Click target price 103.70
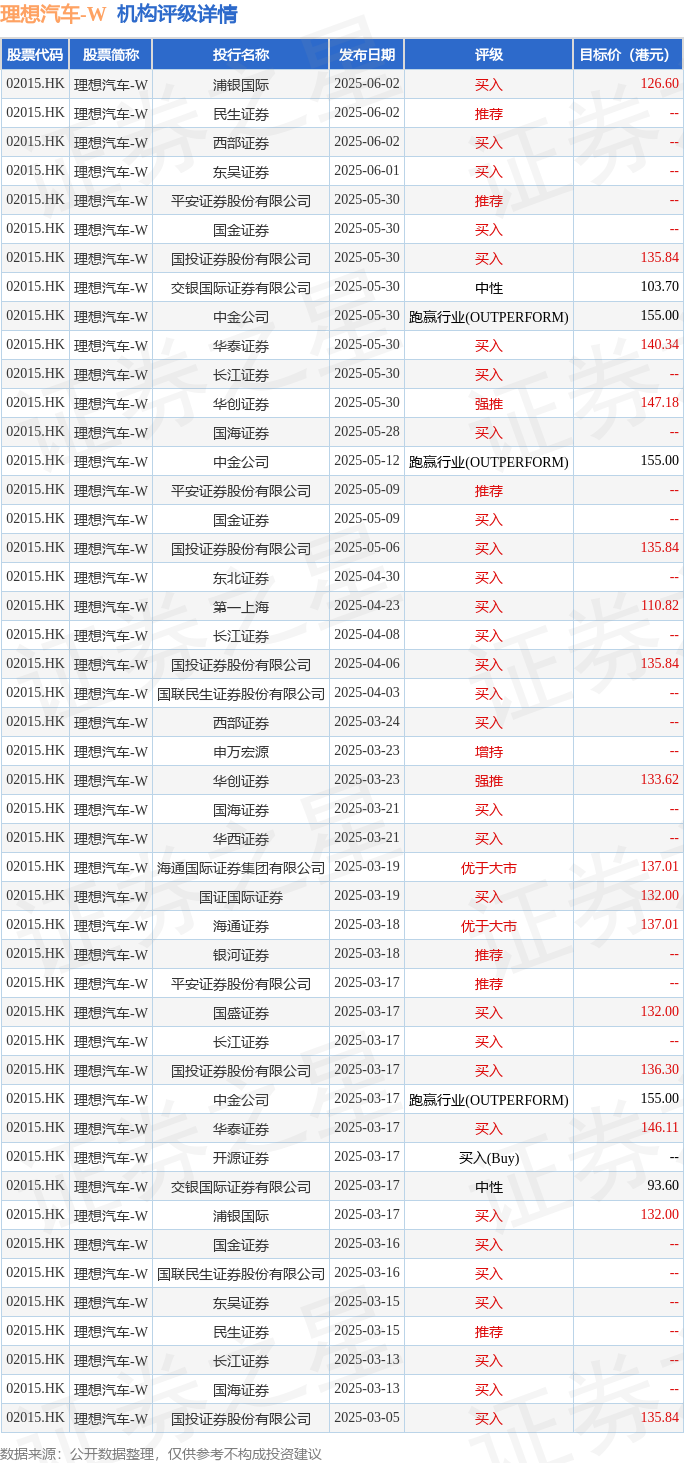684x1463 pixels. (x=660, y=287)
